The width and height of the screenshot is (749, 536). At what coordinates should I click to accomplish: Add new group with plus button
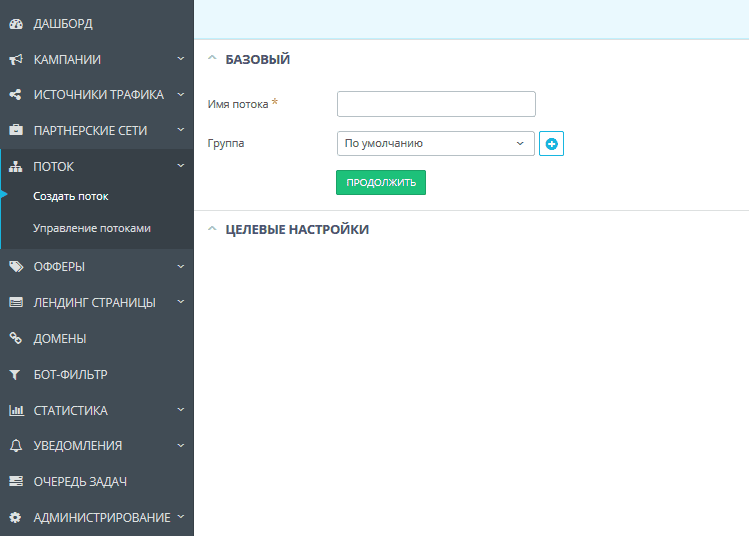click(551, 143)
